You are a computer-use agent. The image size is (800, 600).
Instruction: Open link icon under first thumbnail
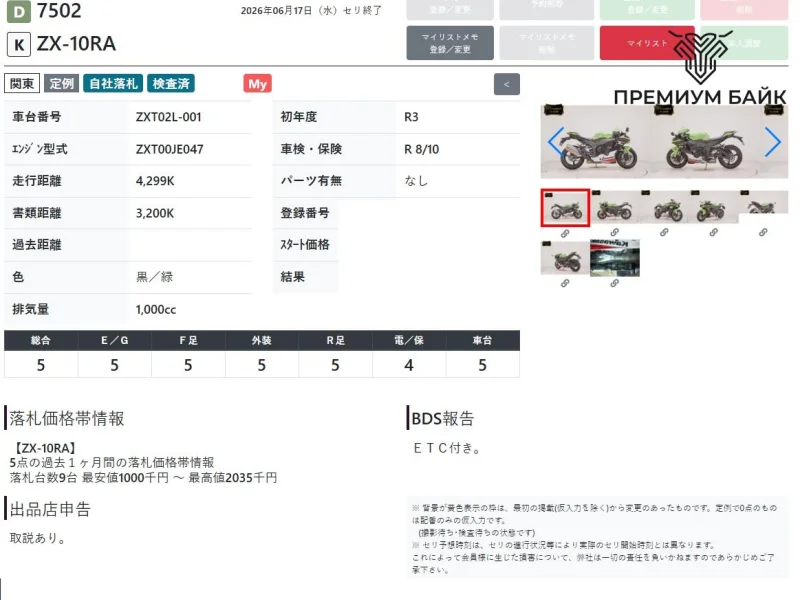coord(565,234)
